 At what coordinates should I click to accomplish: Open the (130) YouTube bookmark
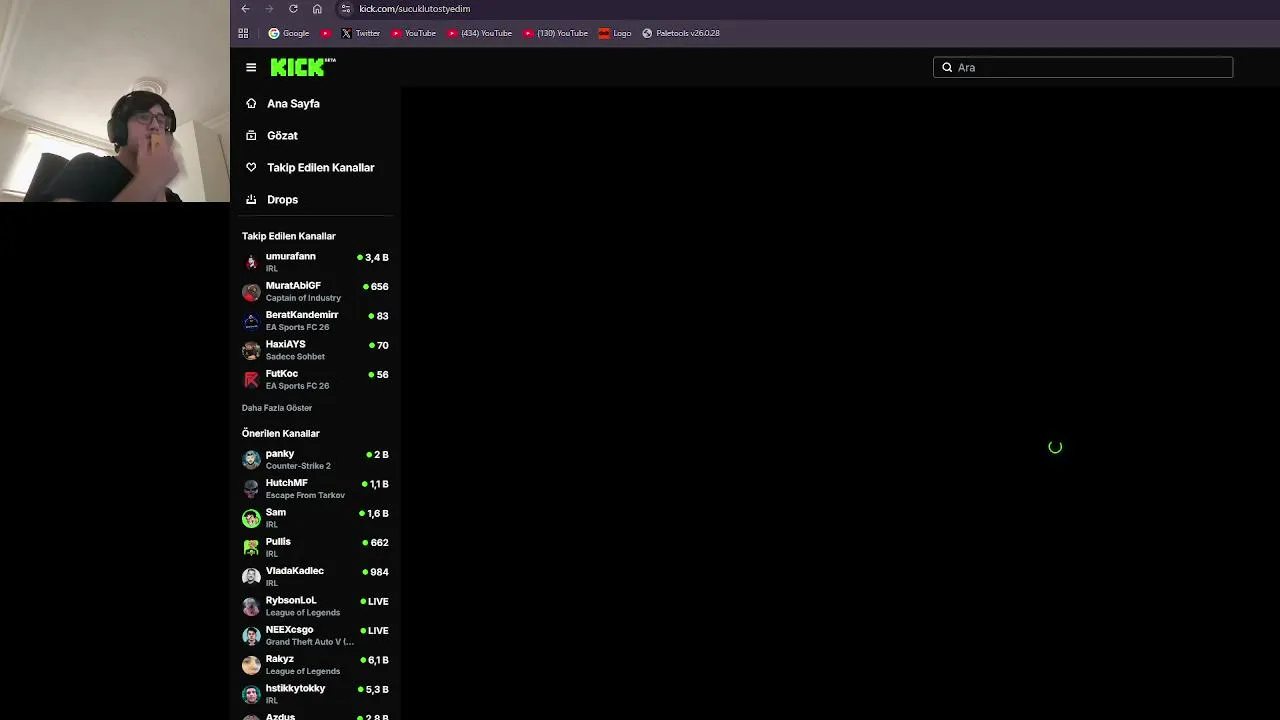[556, 33]
